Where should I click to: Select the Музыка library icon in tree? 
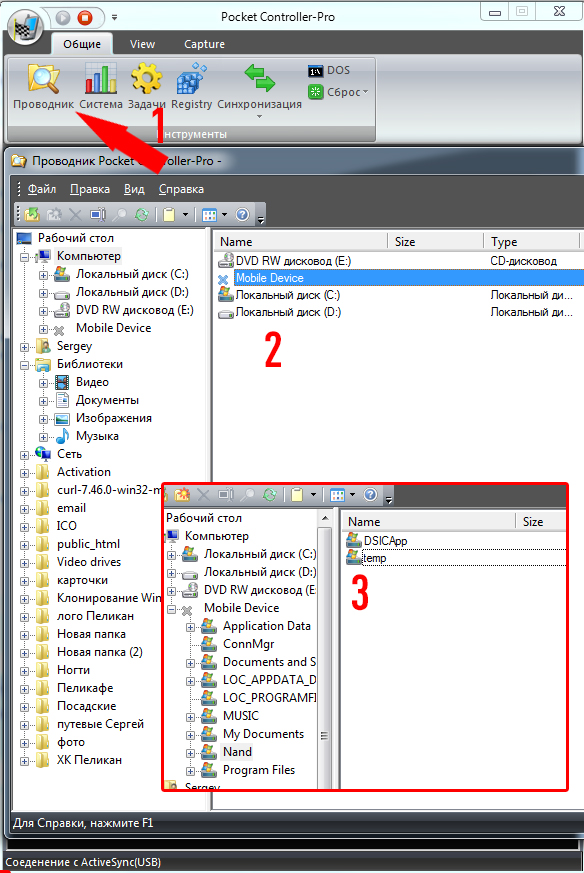(62, 436)
